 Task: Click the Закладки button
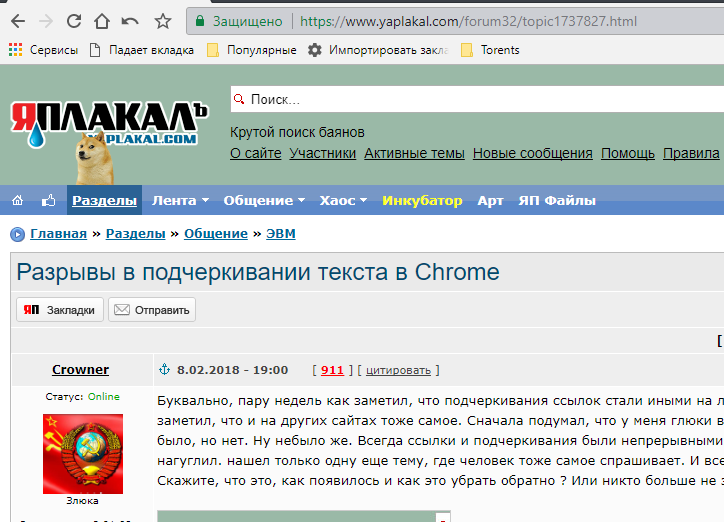[60, 310]
